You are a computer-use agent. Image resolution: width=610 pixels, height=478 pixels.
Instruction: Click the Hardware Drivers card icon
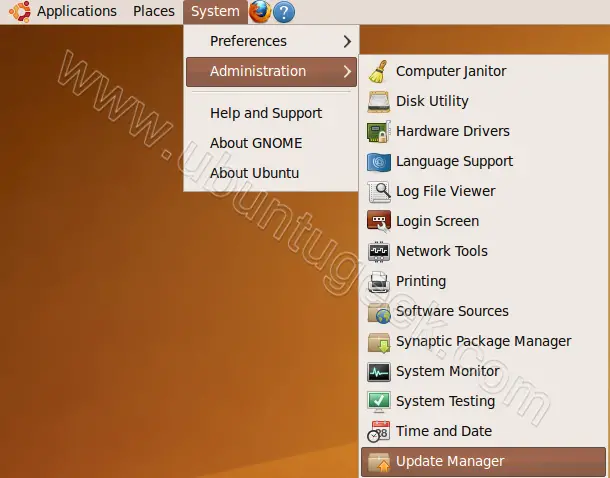pos(379,131)
